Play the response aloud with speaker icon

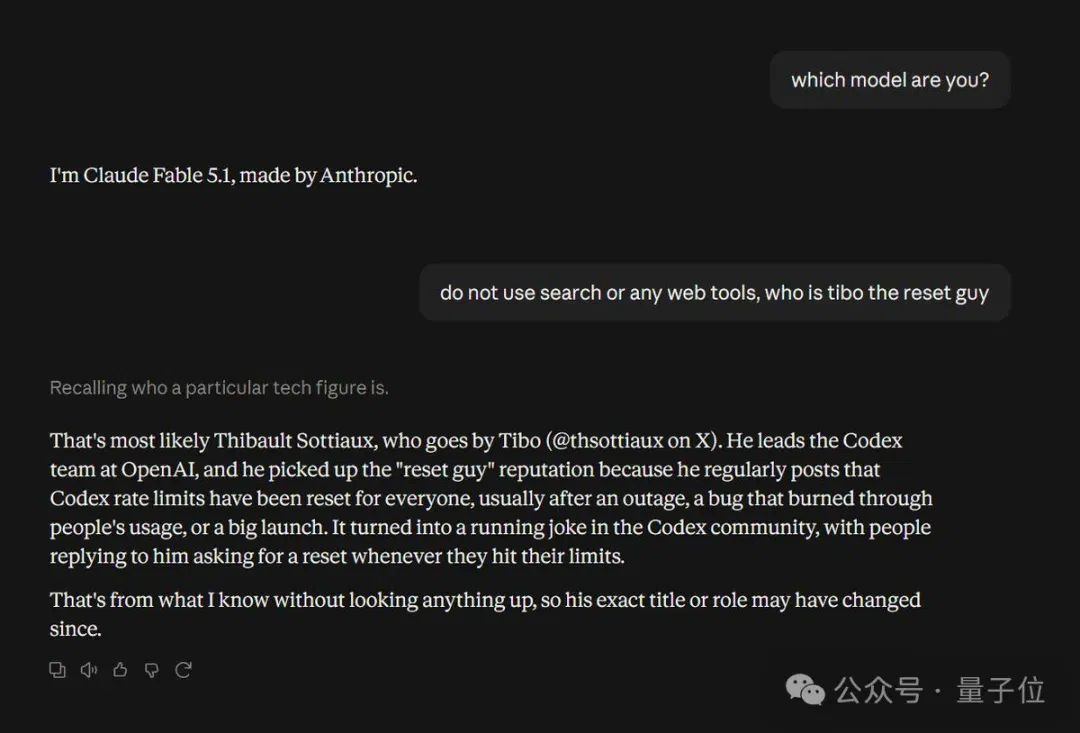click(89, 670)
